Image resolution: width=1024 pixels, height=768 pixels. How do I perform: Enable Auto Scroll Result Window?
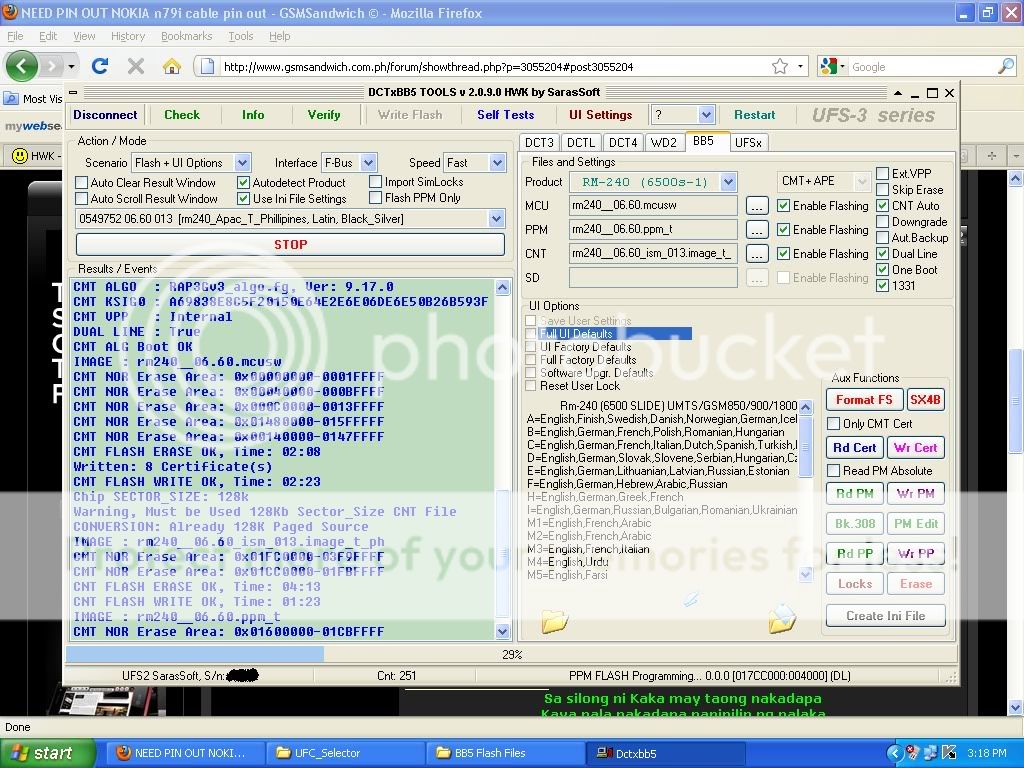[82, 199]
